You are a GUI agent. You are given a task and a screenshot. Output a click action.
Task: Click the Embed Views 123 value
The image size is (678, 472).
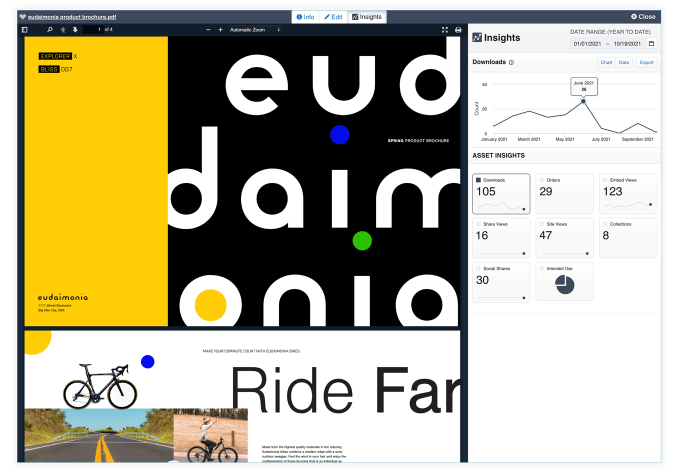612,191
